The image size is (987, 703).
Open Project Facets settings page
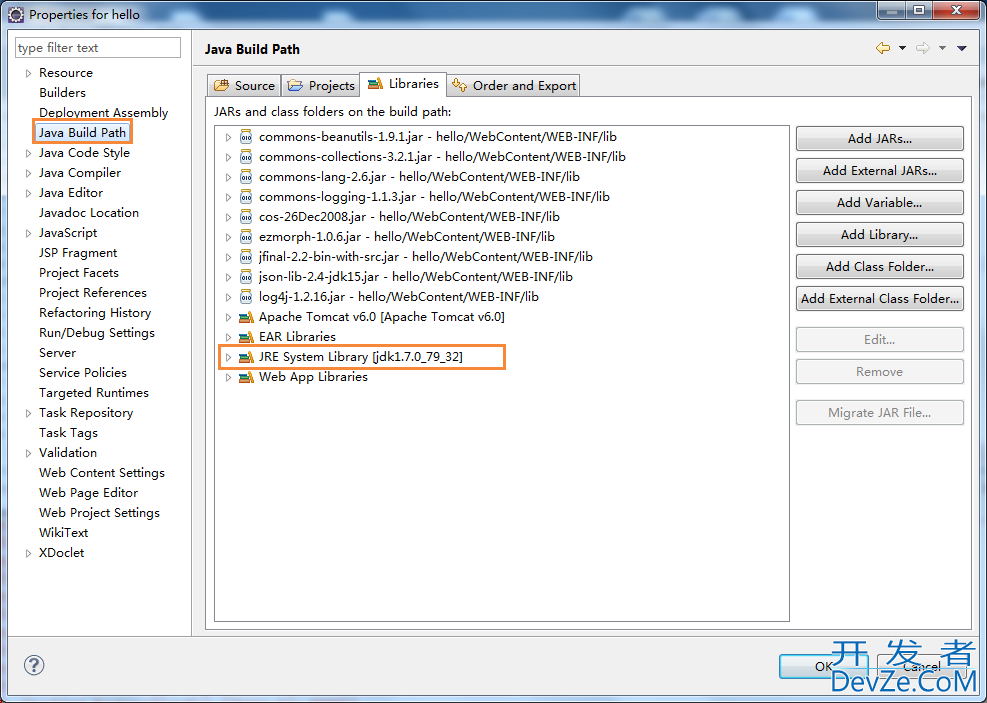(79, 273)
